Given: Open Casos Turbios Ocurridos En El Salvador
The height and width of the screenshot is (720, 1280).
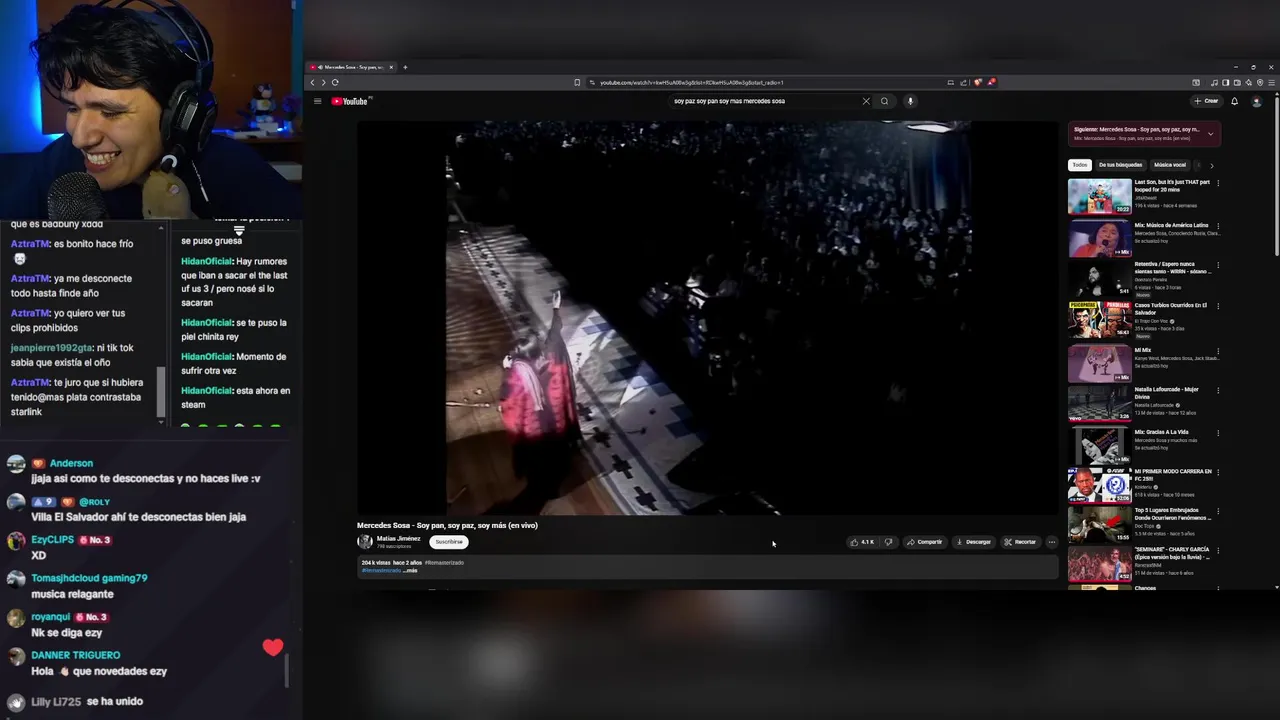Looking at the screenshot, I should (x=1099, y=320).
